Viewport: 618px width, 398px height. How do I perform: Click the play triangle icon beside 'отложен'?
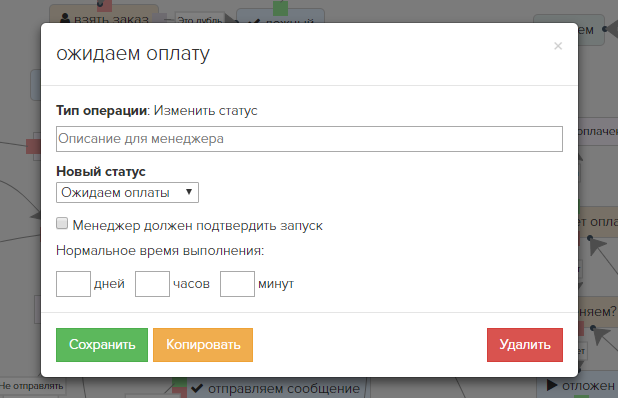point(552,385)
